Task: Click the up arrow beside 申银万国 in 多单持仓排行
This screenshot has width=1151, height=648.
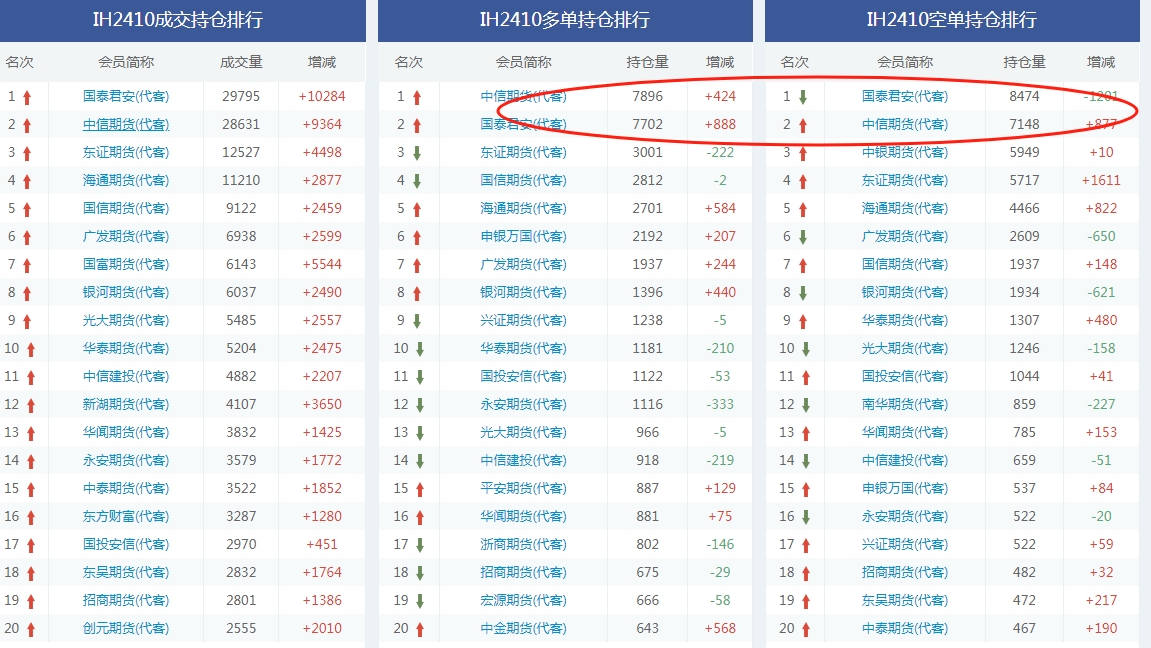Action: [x=417, y=237]
